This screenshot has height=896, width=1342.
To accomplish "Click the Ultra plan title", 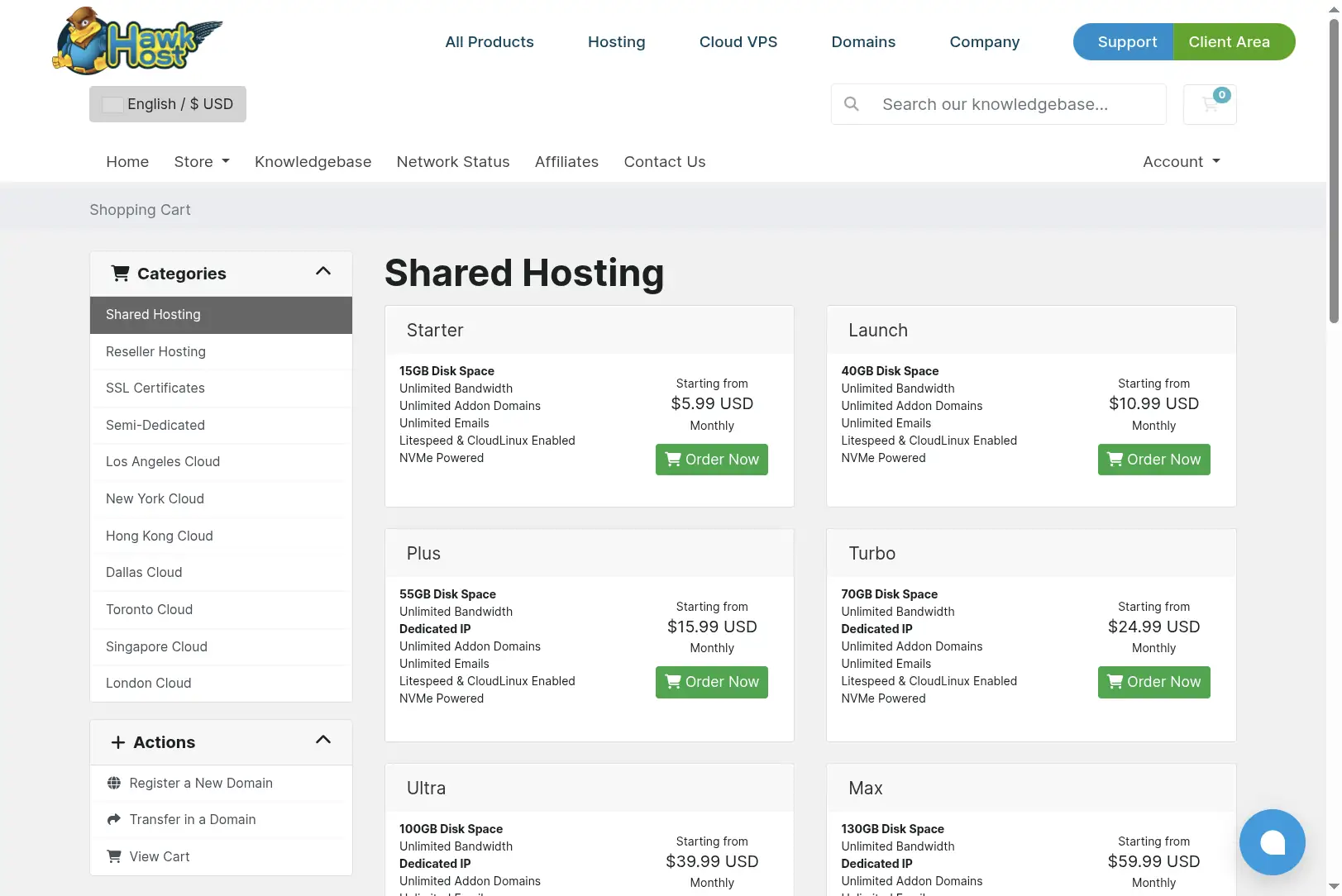I will tap(426, 789).
